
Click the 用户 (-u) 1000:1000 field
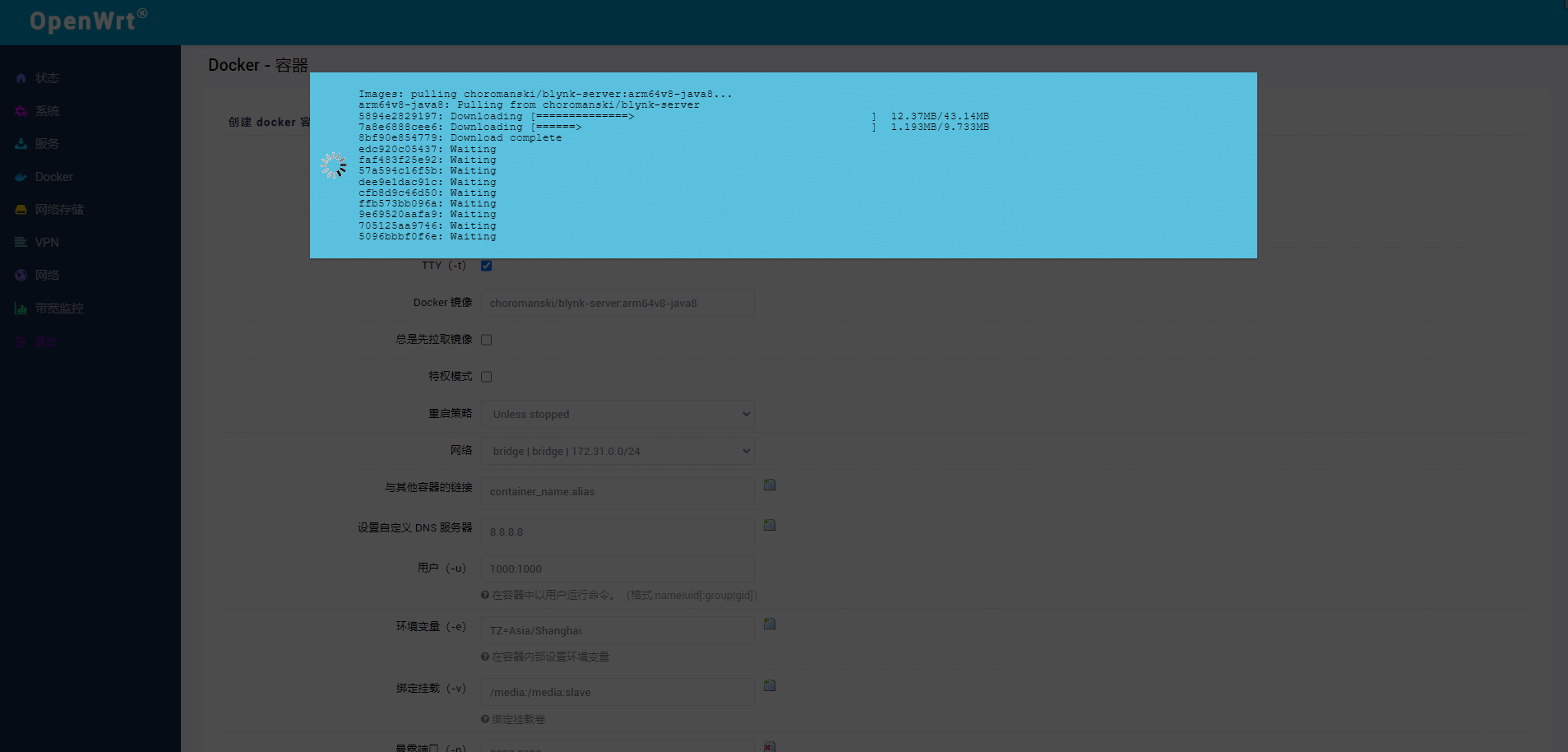617,569
